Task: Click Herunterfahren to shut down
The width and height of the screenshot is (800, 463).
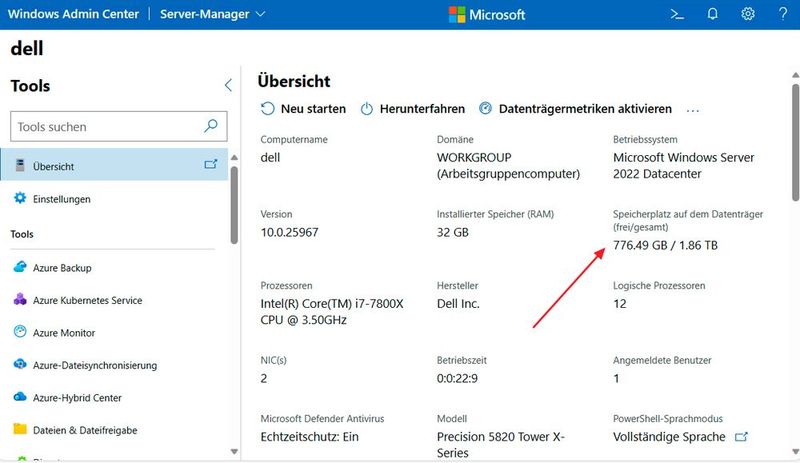Action: (x=413, y=109)
